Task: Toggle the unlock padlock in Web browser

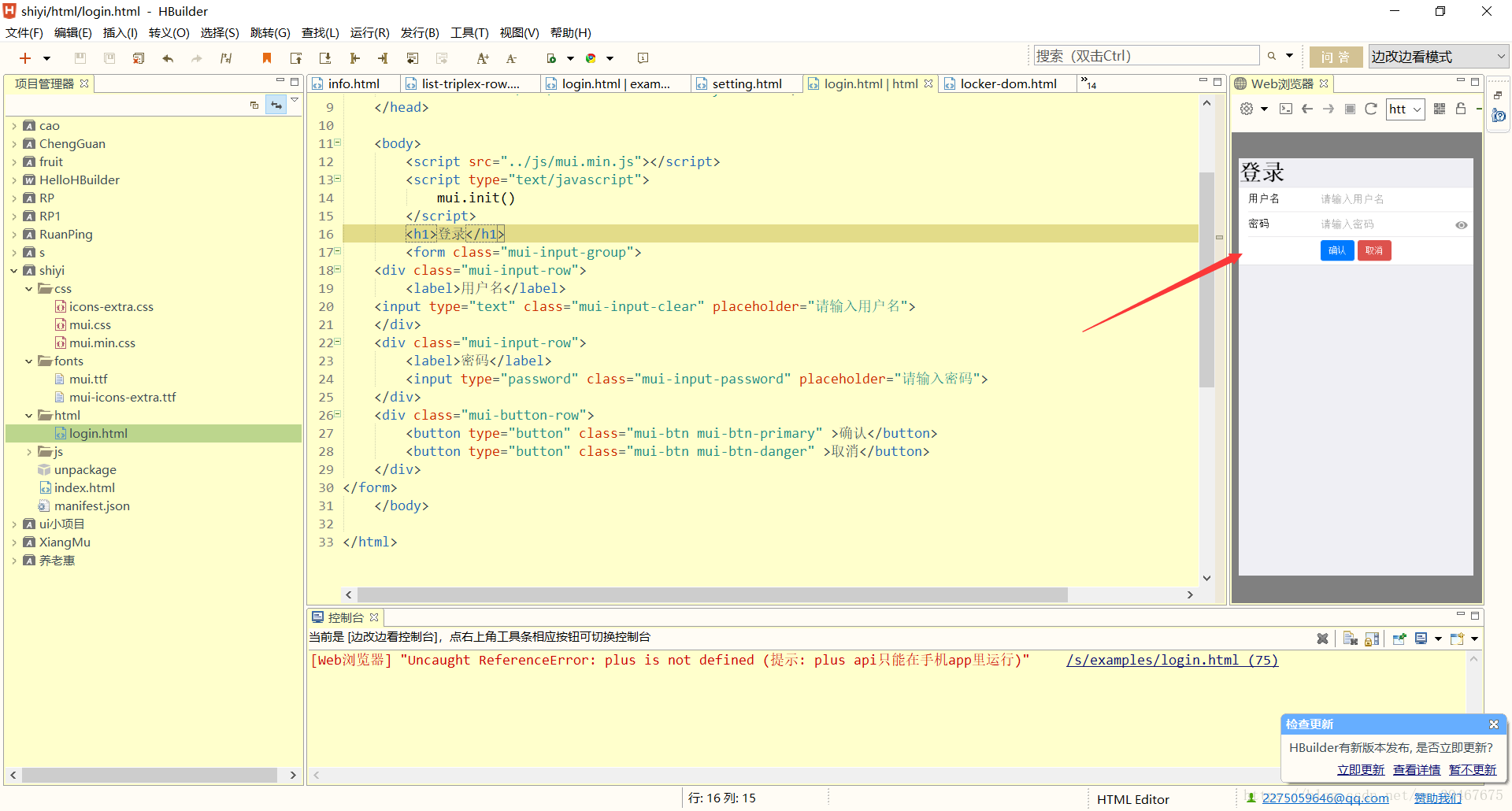Action: click(x=1461, y=109)
